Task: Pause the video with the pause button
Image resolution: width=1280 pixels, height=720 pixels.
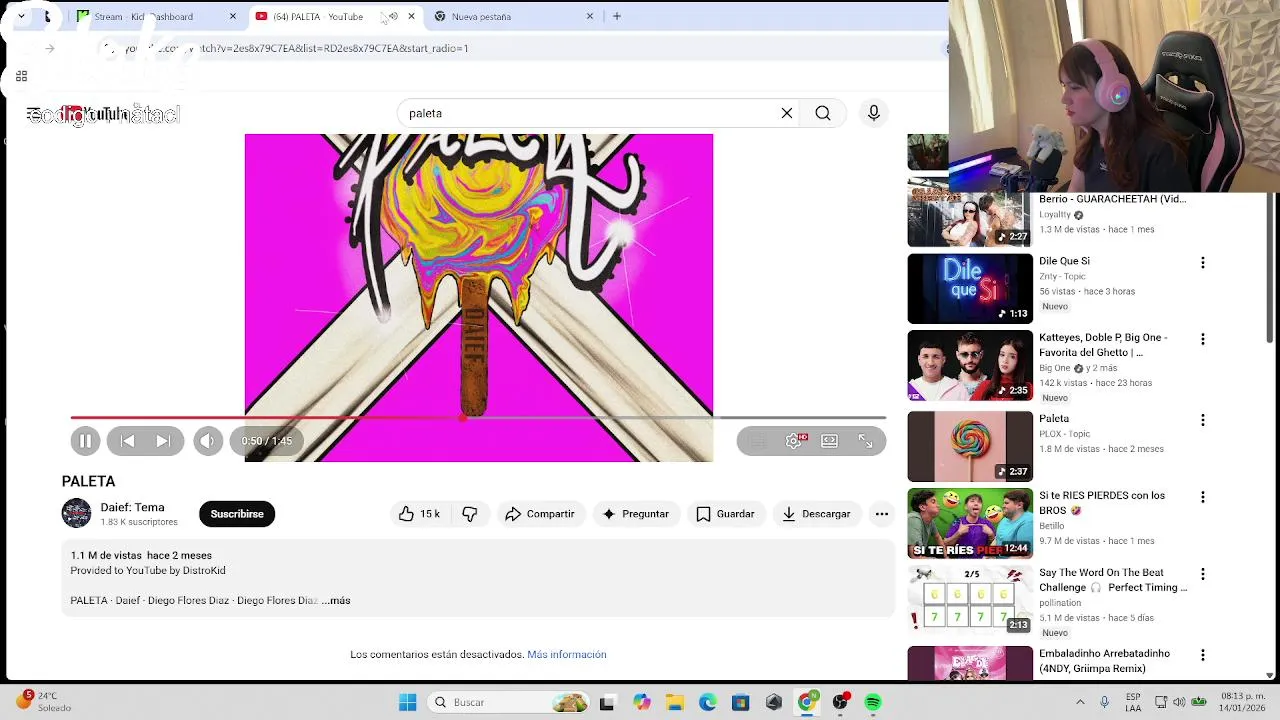Action: 85,441
